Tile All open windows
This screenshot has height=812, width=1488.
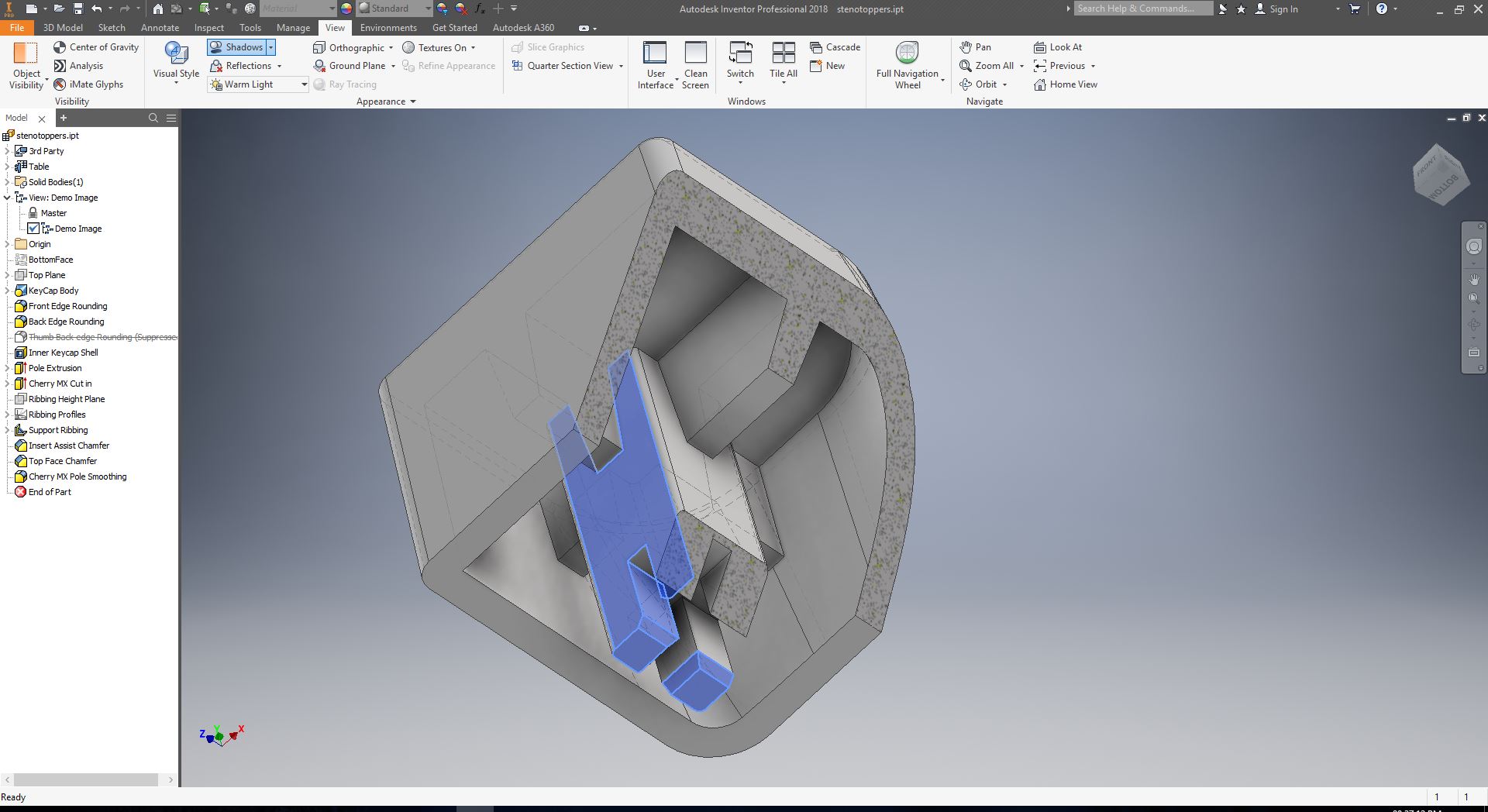point(784,62)
